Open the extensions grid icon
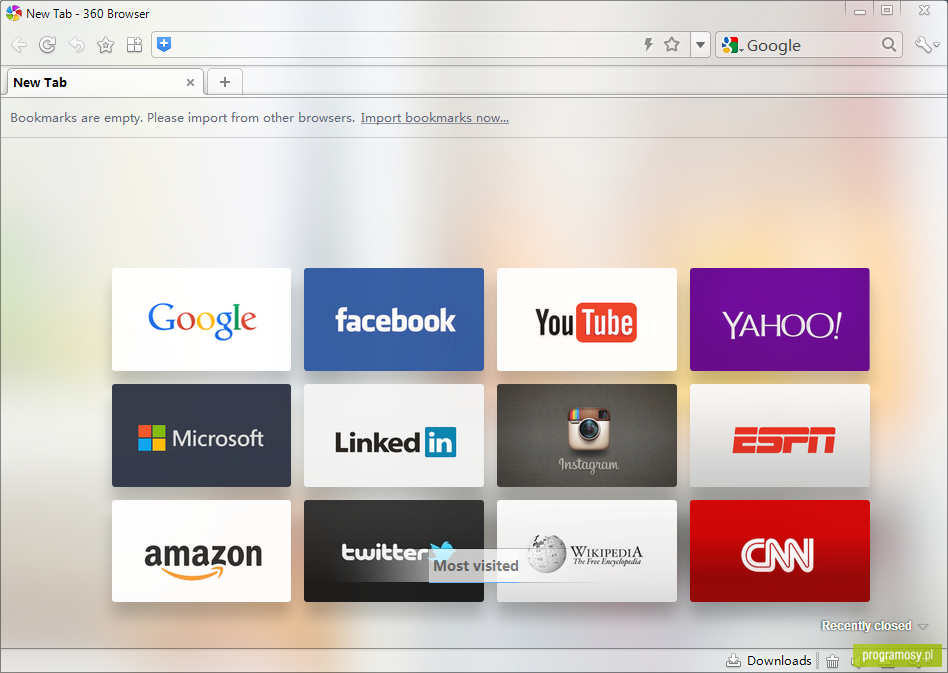948x673 pixels. point(134,45)
